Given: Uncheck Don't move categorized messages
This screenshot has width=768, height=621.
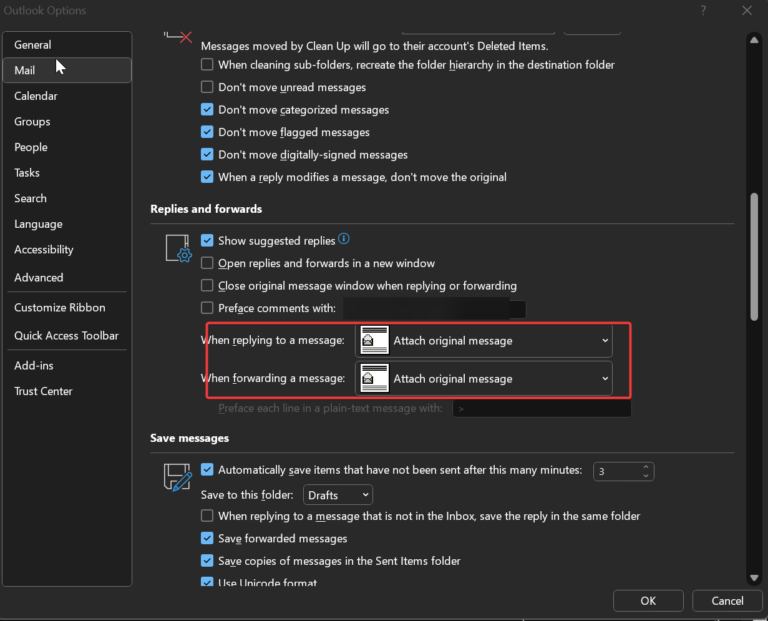Looking at the screenshot, I should 207,109.
